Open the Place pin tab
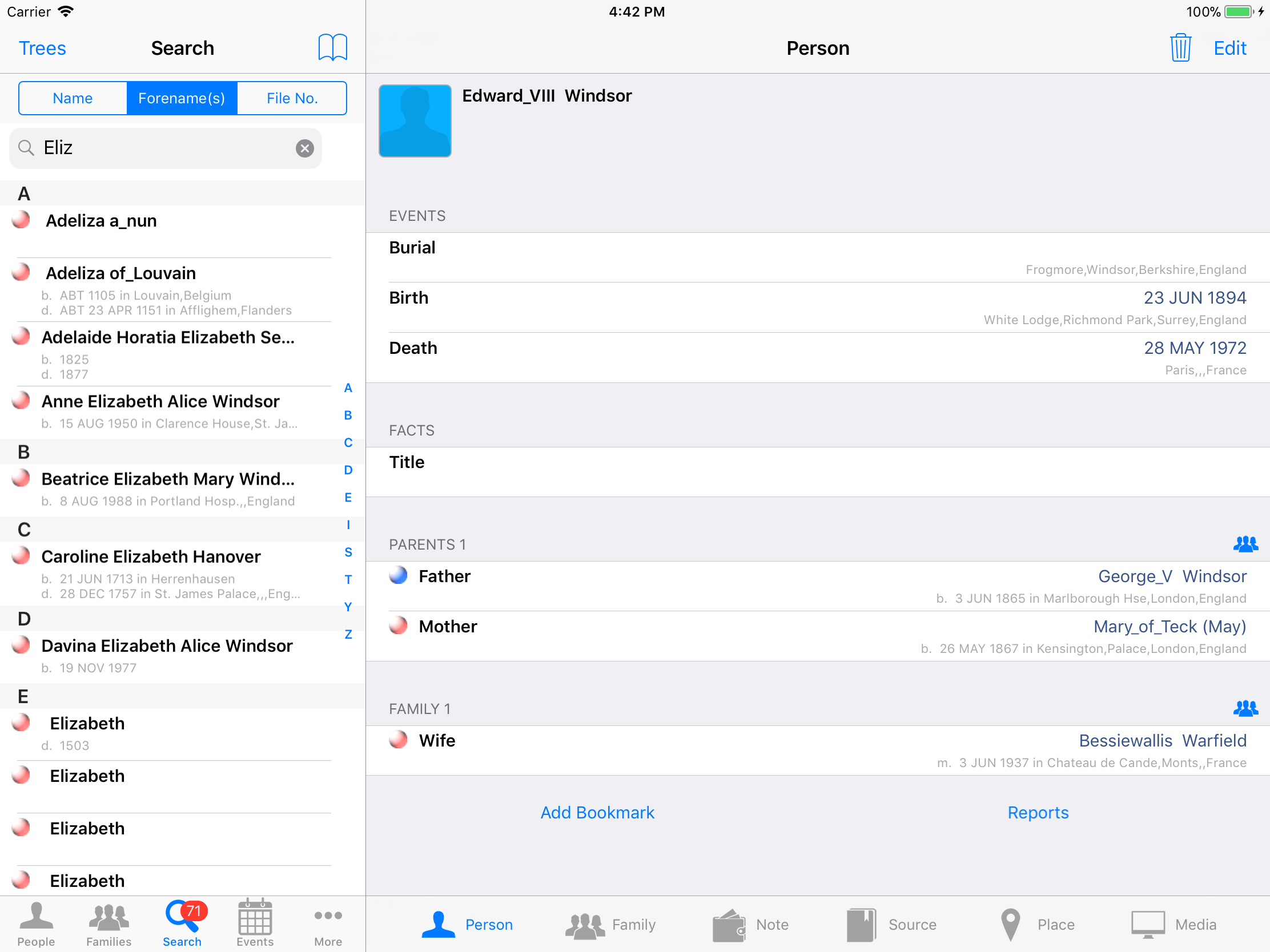Viewport: 1270px width, 952px height. click(1036, 925)
